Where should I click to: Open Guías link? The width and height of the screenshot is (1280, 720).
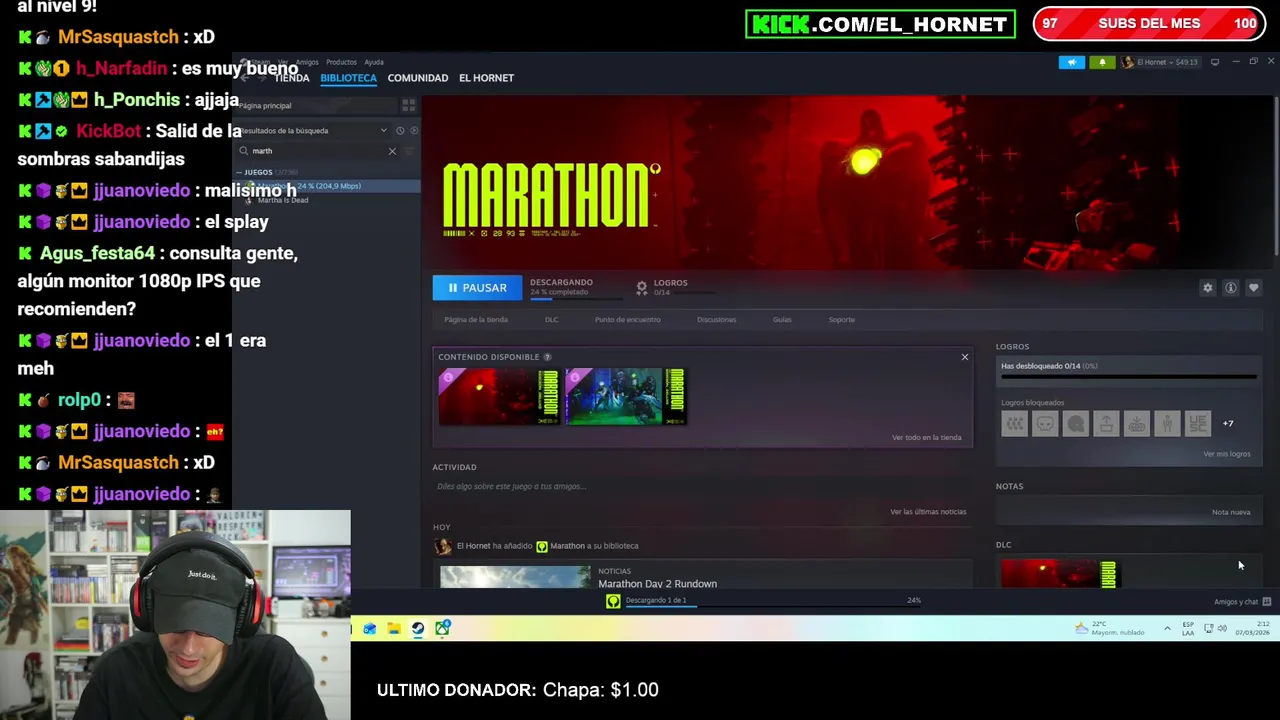(x=782, y=320)
